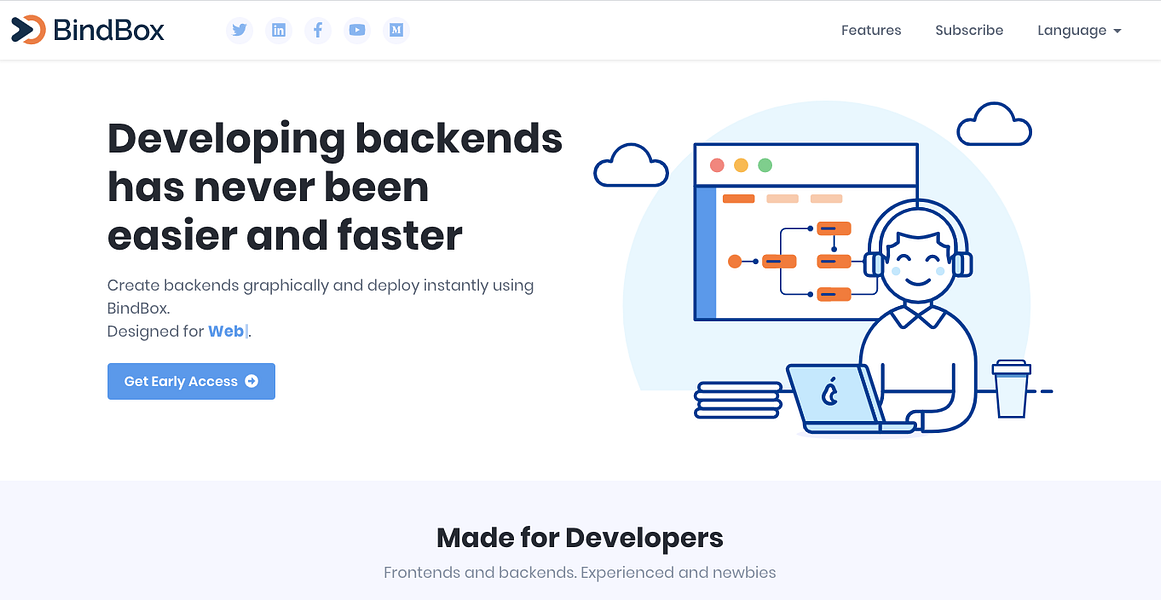This screenshot has width=1161, height=600.
Task: Open the Subscribe nav item
Action: (968, 30)
